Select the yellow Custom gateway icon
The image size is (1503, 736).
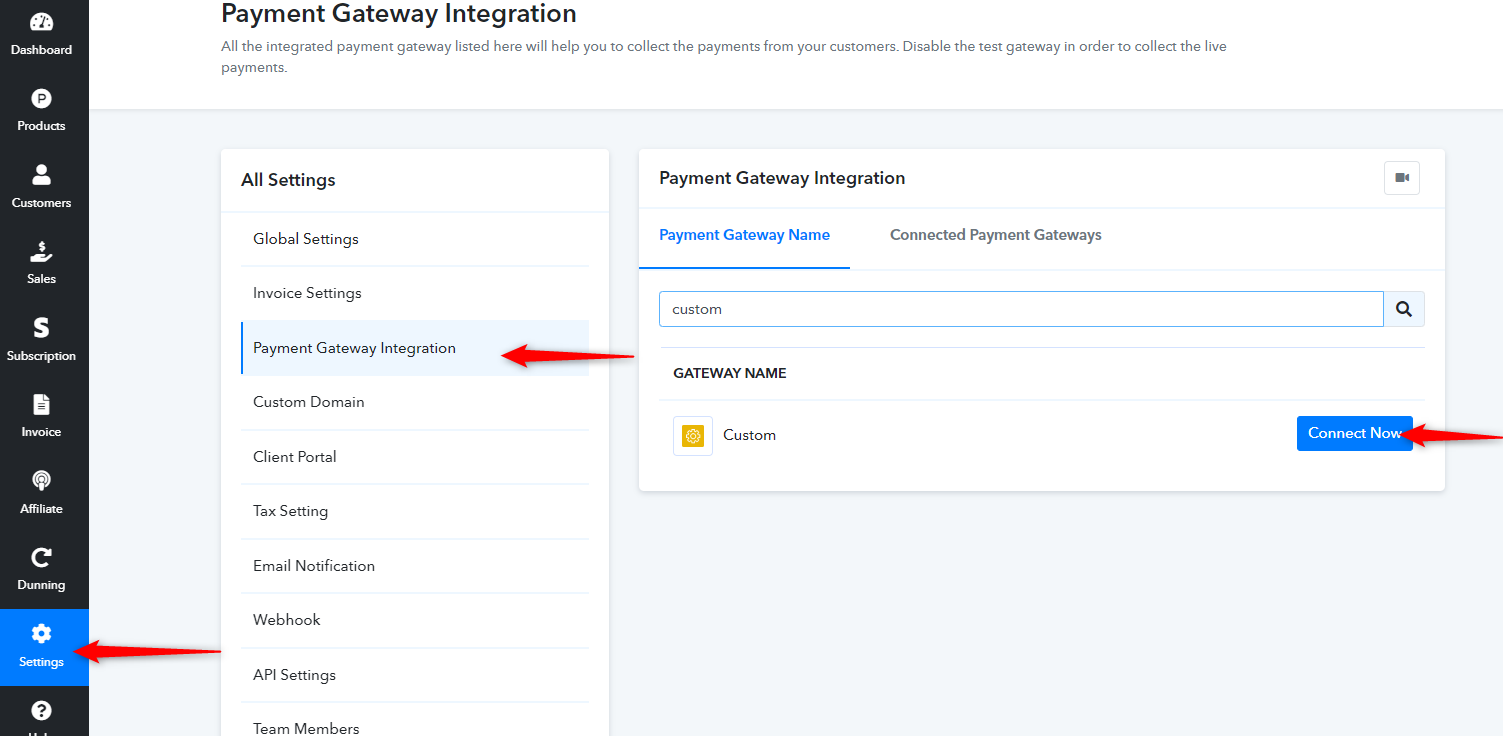(x=693, y=436)
